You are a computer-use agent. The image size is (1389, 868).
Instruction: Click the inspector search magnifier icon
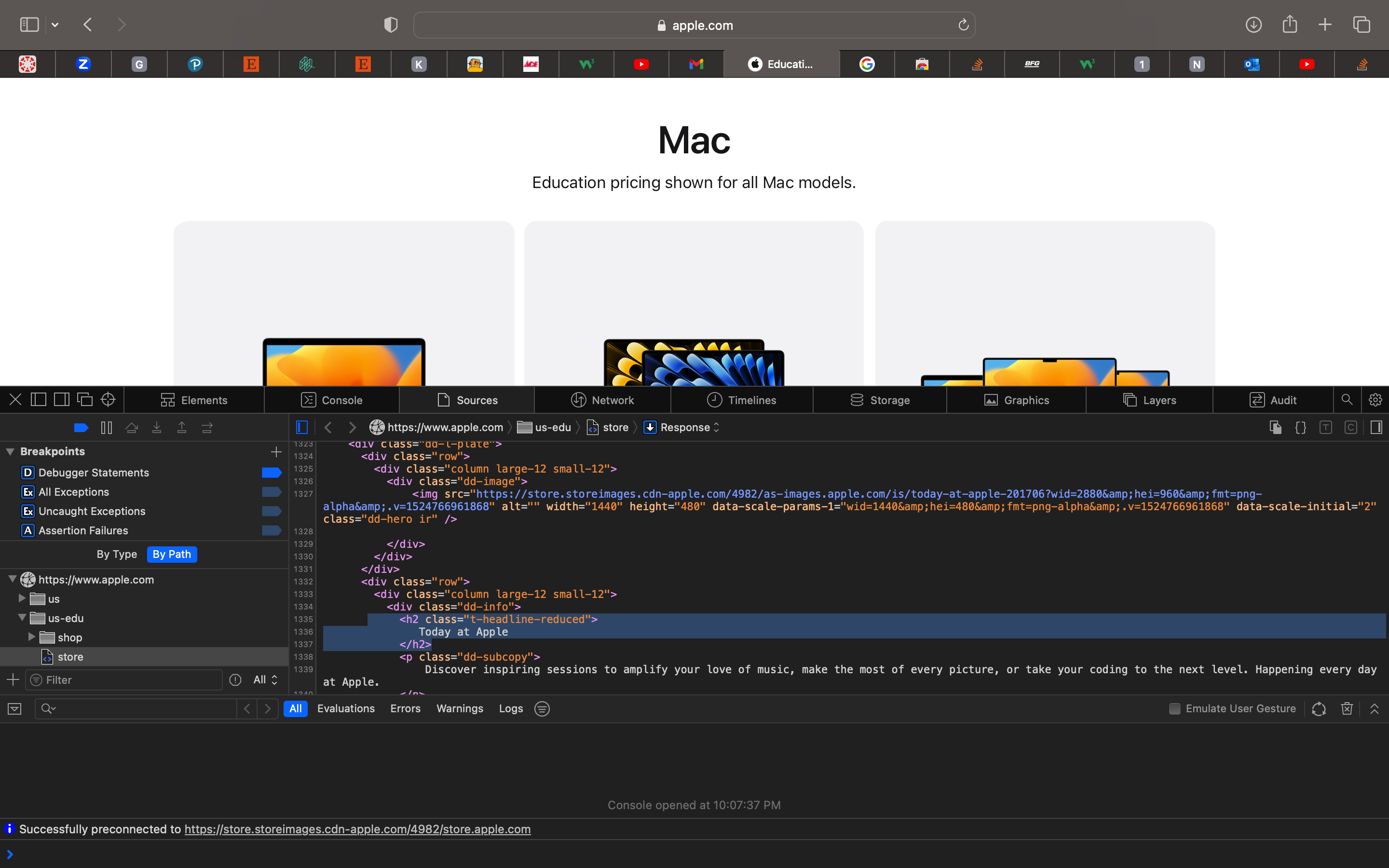point(1347,400)
